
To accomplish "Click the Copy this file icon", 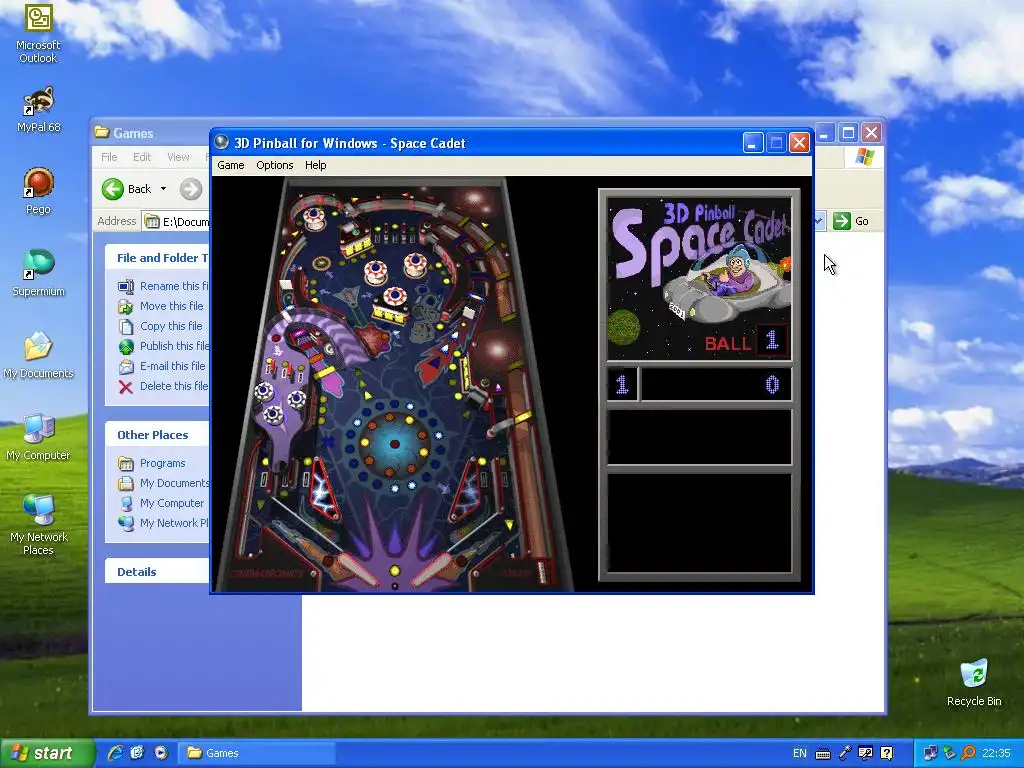I will click(126, 327).
